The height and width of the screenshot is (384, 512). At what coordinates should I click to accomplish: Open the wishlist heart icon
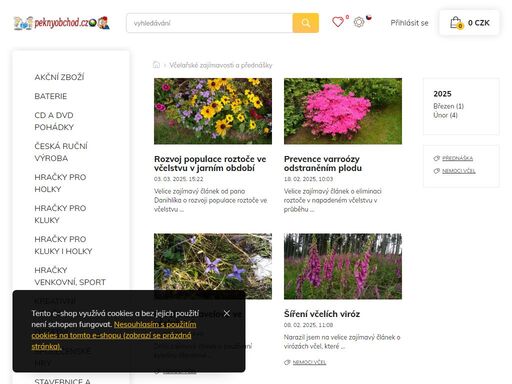[338, 22]
